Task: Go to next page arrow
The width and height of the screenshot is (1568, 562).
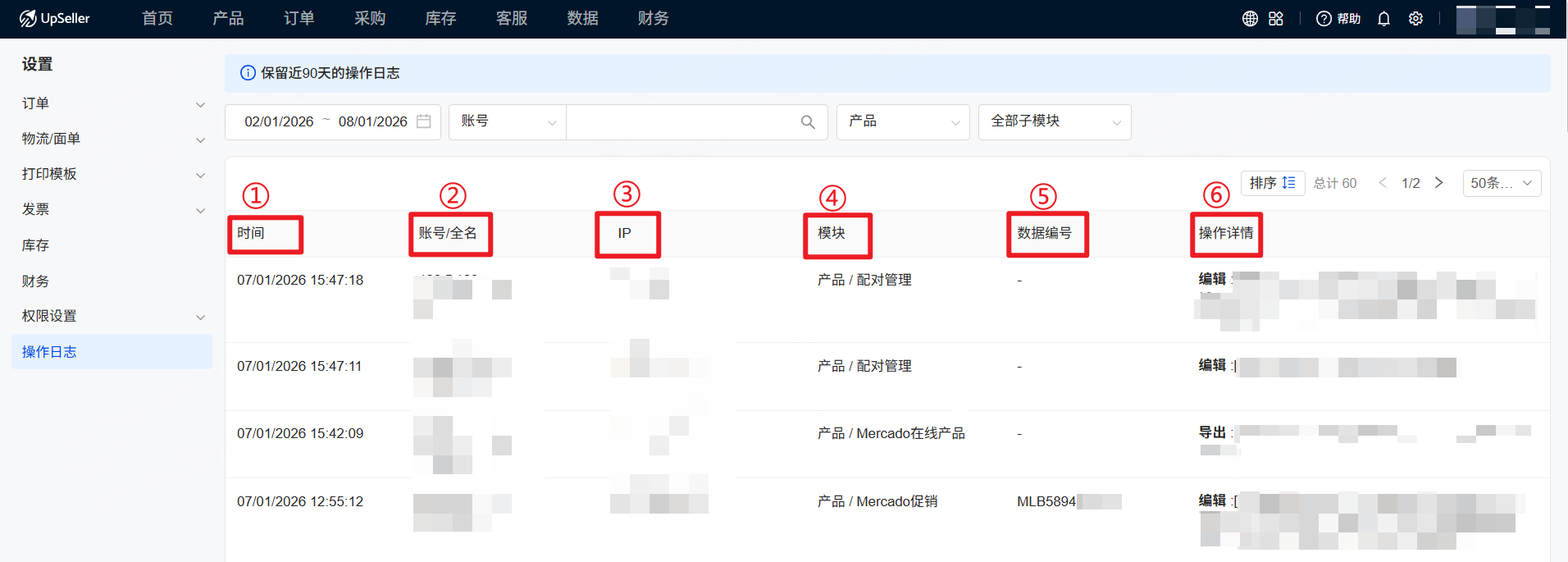Action: point(1438,183)
